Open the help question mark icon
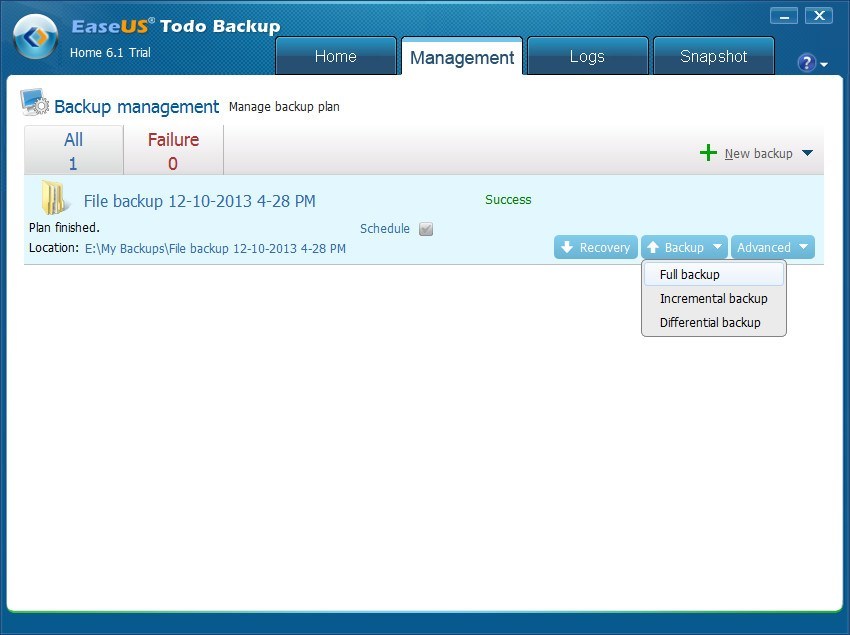Screen dimensions: 850x635 (806, 63)
